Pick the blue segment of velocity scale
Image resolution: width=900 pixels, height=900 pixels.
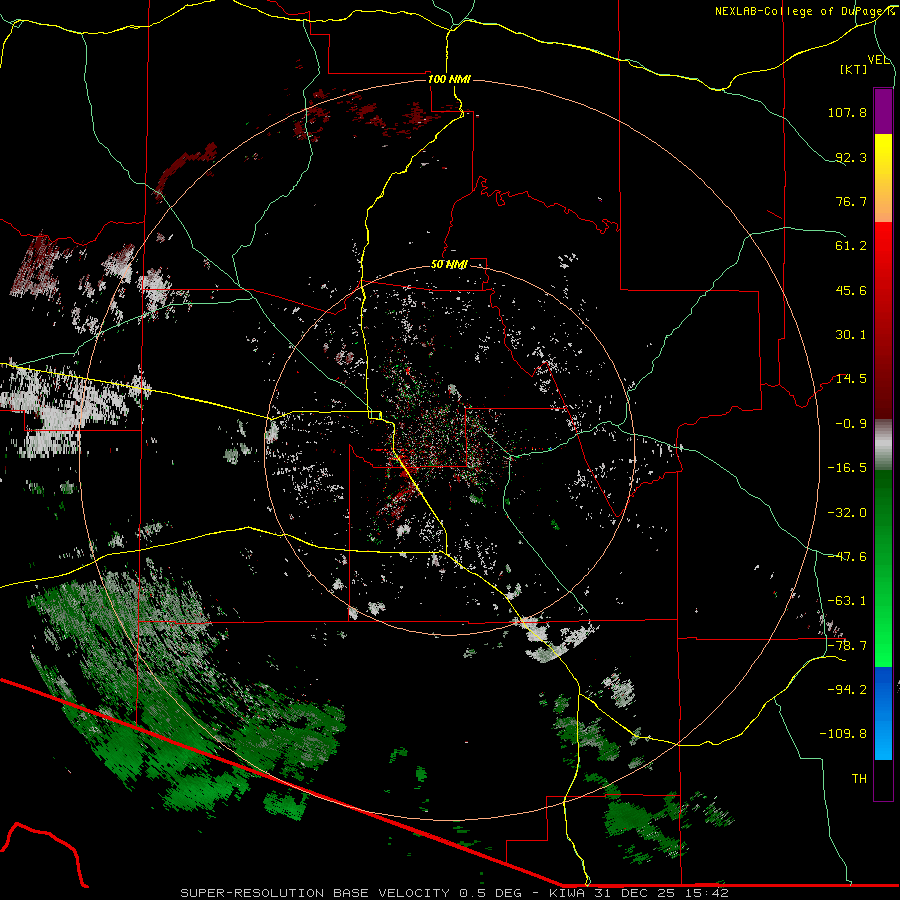coord(883,713)
